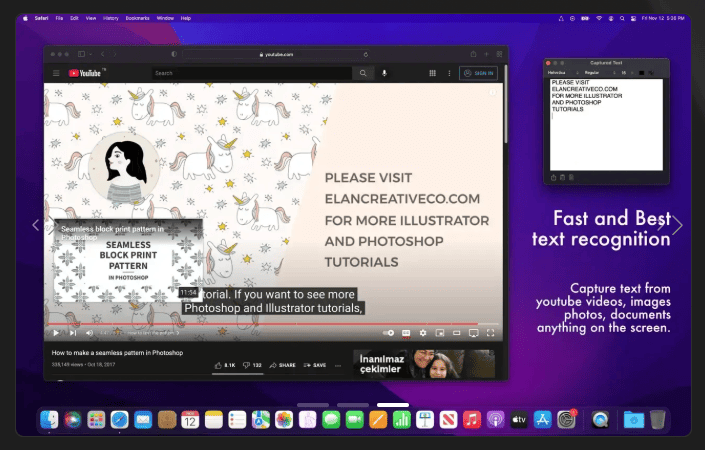The height and width of the screenshot is (450, 705).
Task: Go to previous screenshot with left arrow
Action: [x=36, y=225]
